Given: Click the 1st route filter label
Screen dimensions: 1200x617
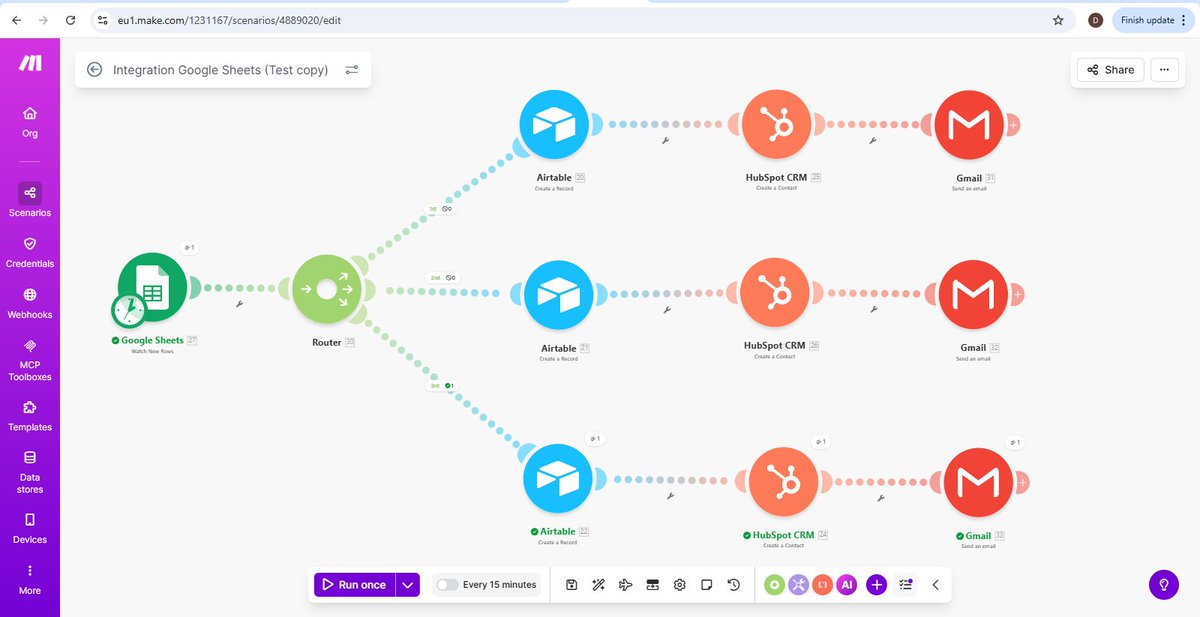Looking at the screenshot, I should pos(440,209).
